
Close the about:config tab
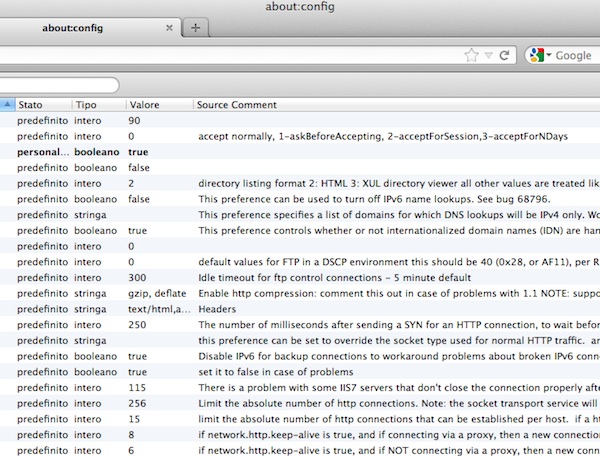(x=169, y=28)
